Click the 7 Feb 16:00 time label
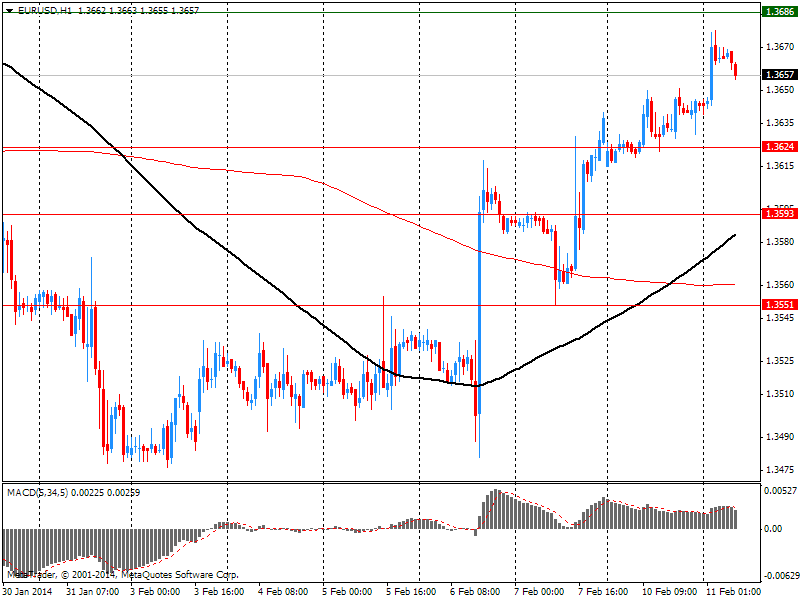 pos(604,592)
